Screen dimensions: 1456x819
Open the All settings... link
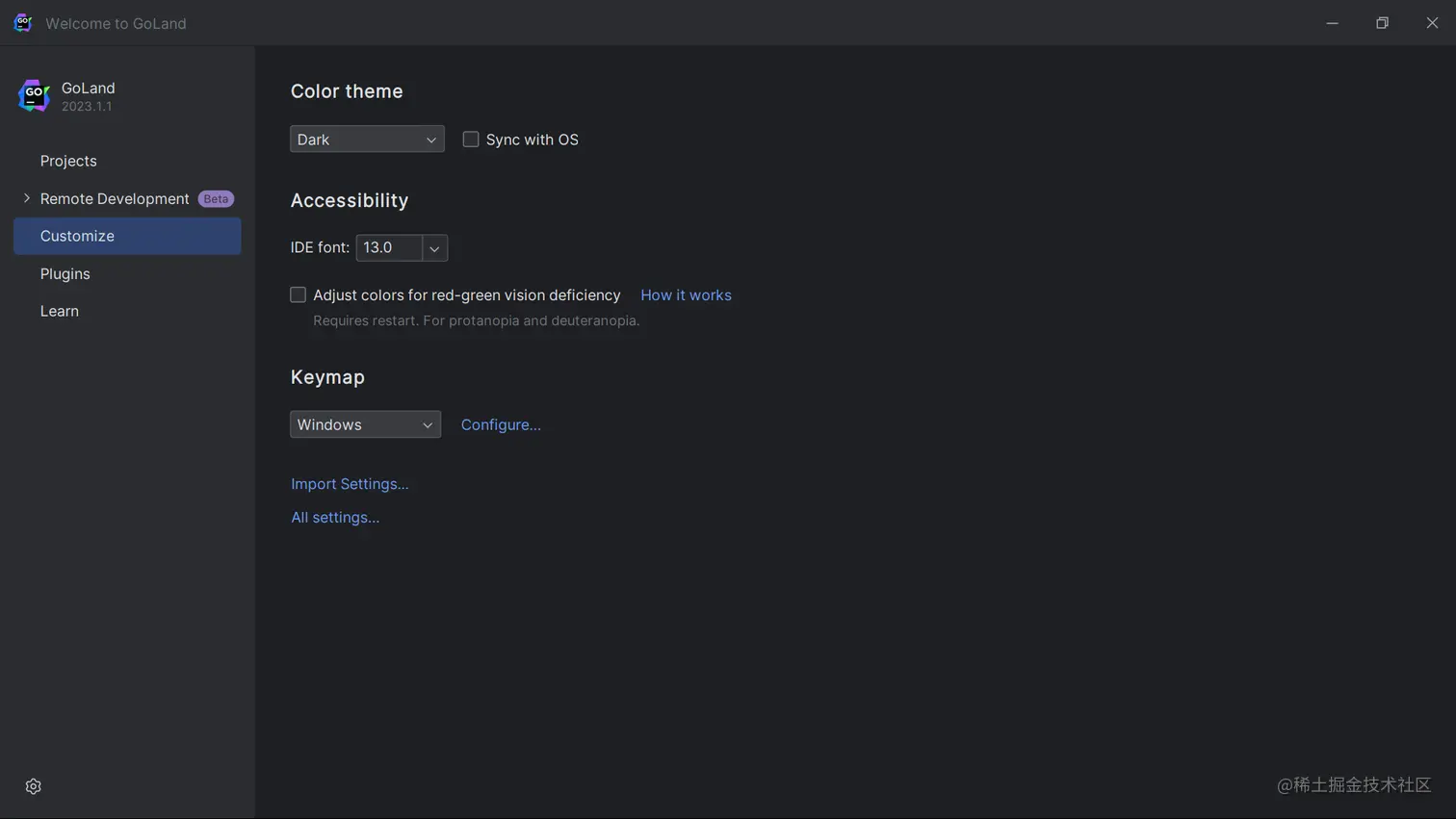[335, 517]
